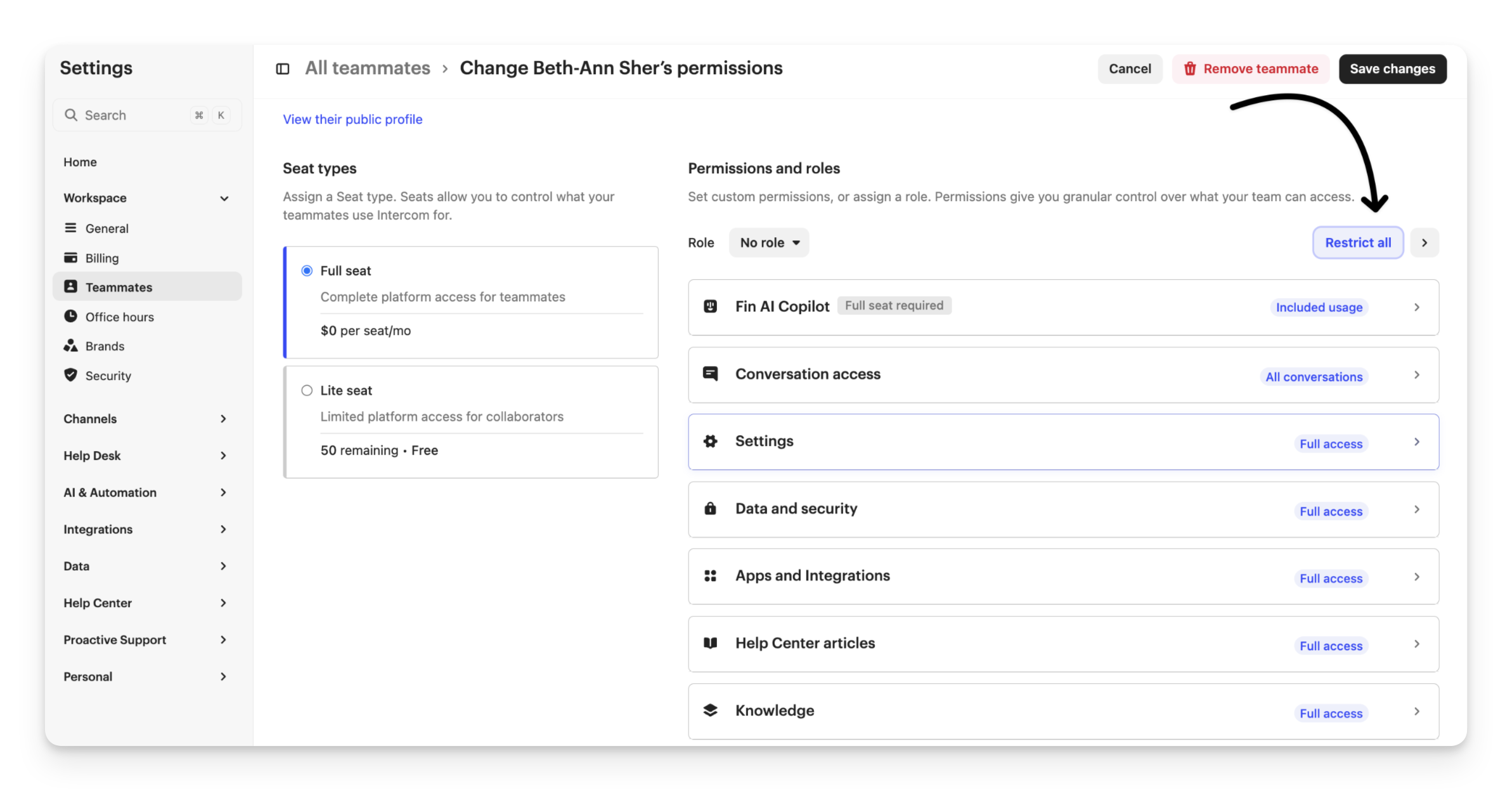Click the Fin AI Copilot icon
The image size is (1512, 791).
[710, 306]
